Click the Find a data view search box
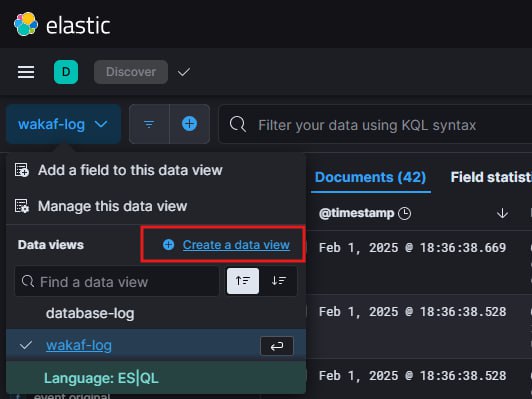This screenshot has width=532, height=399. pos(117,282)
